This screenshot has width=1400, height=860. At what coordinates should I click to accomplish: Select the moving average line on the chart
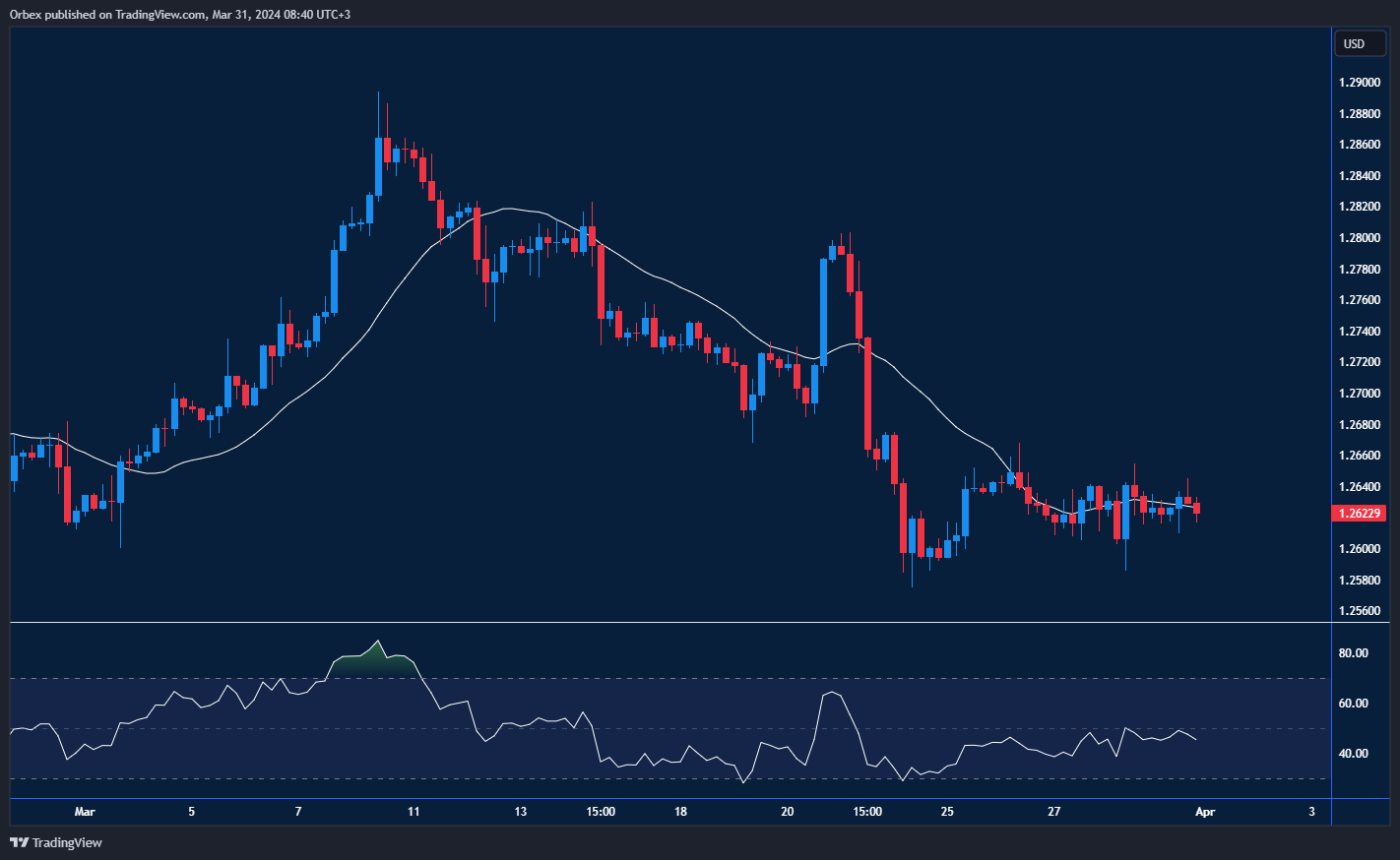(507, 209)
